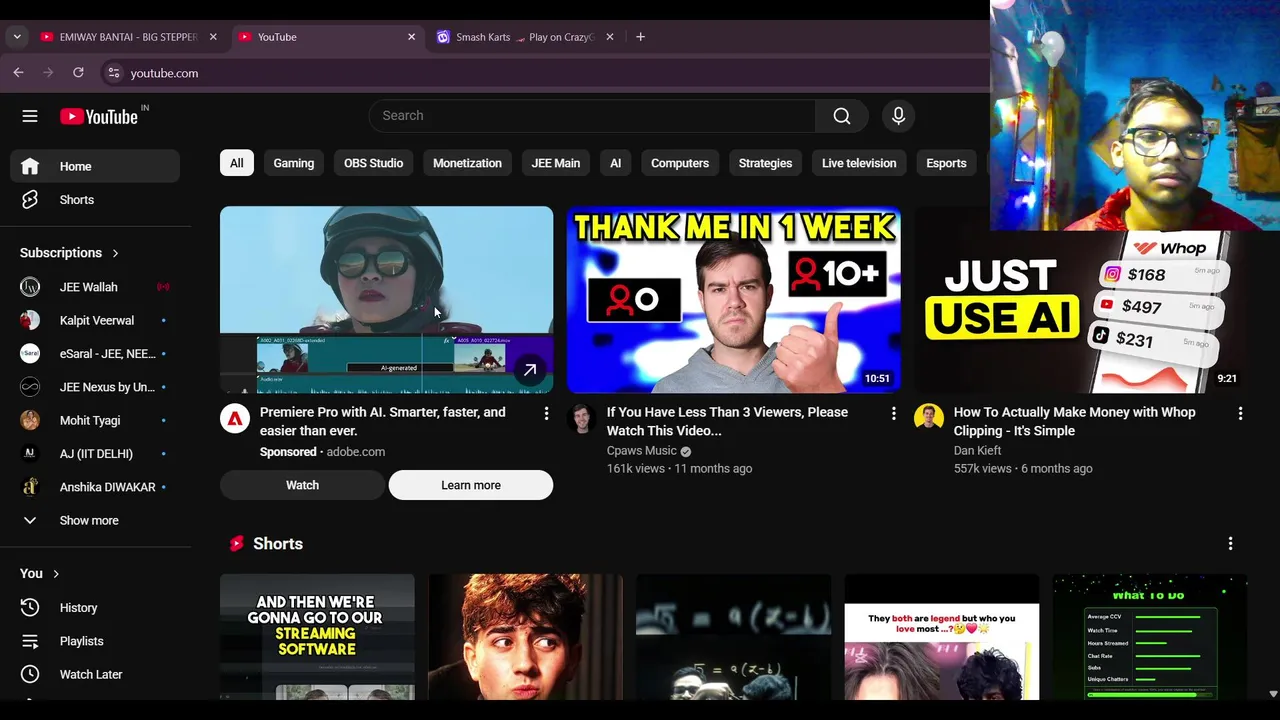
Task: Select the AI filter chip
Action: [x=615, y=163]
